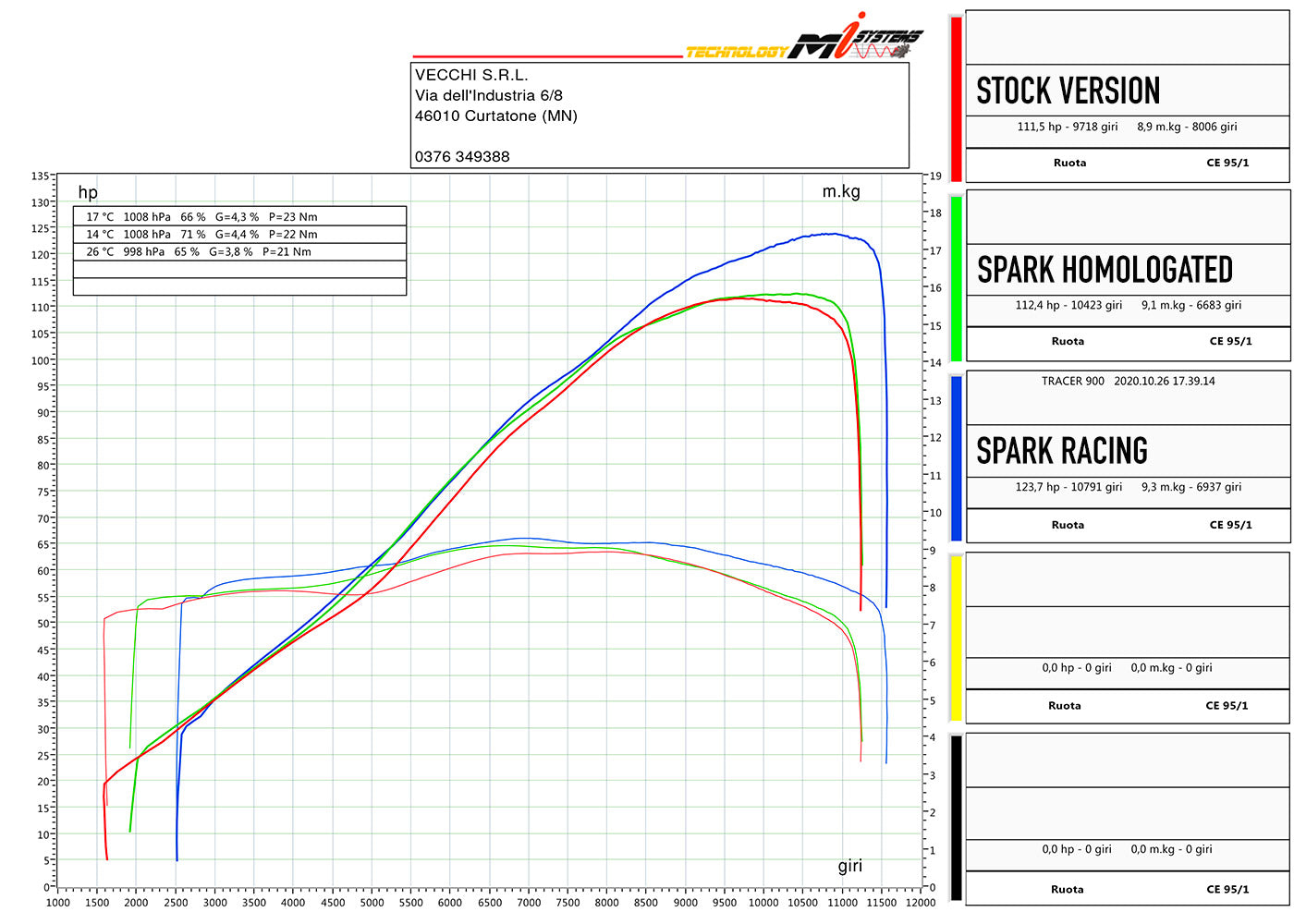Select the CE 95/1 label under Spark Racing
Image resolution: width=1294 pixels, height=924 pixels.
[1229, 524]
